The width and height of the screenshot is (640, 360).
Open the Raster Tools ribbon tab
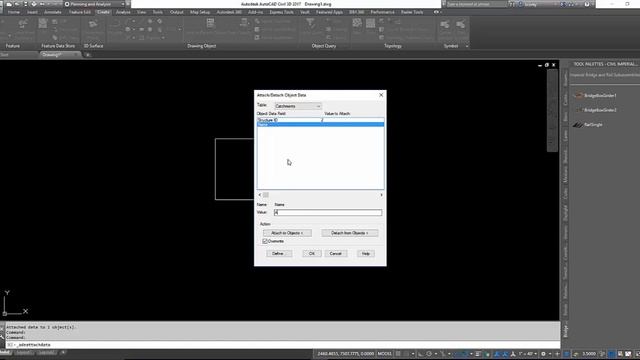click(x=412, y=12)
